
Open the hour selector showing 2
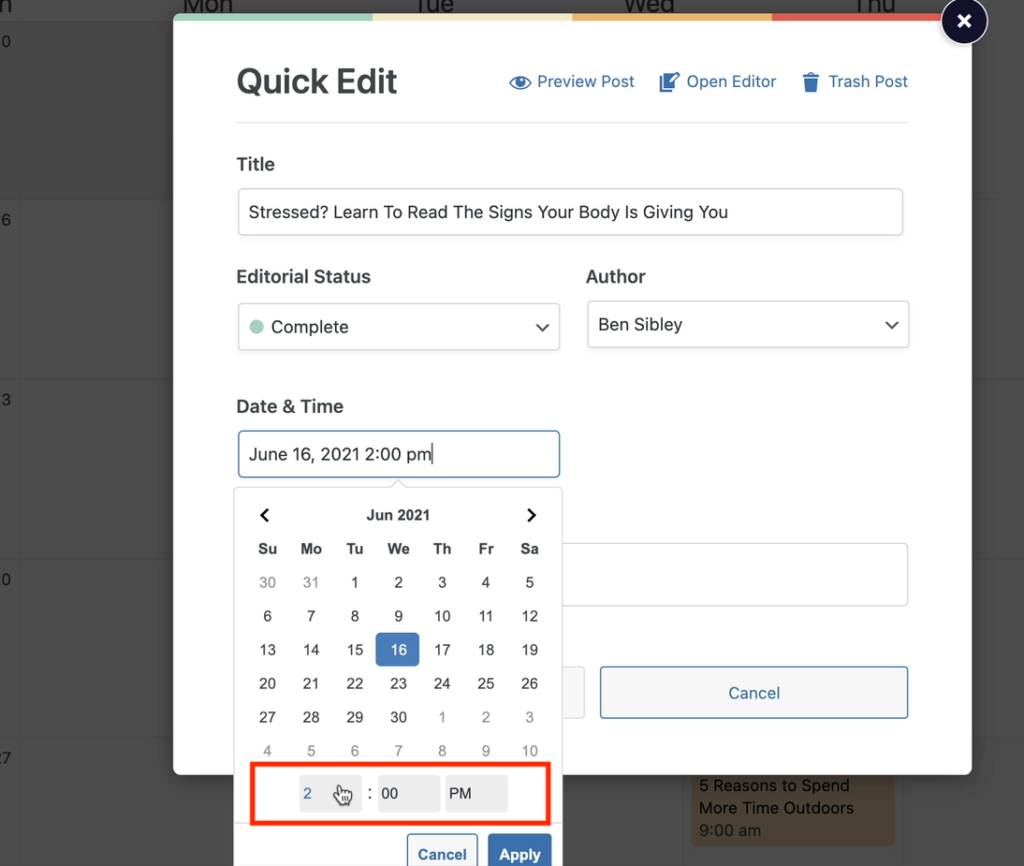[x=330, y=794]
